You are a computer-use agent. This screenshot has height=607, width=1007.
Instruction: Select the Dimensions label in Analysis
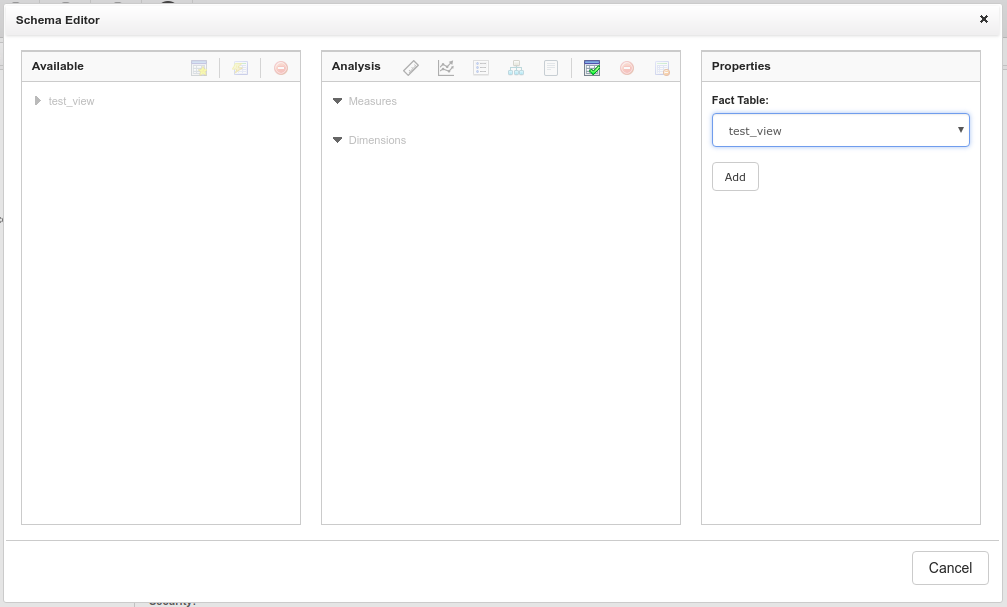click(377, 140)
